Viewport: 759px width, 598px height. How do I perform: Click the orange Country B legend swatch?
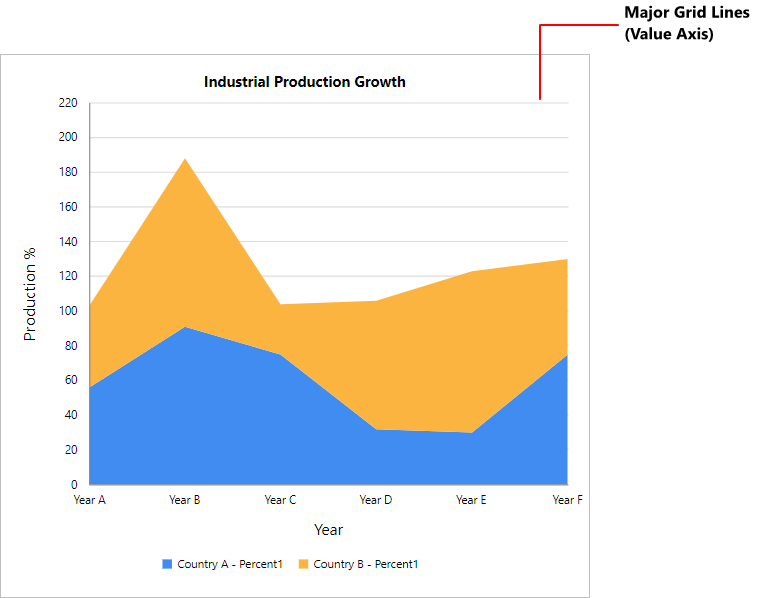click(x=303, y=564)
